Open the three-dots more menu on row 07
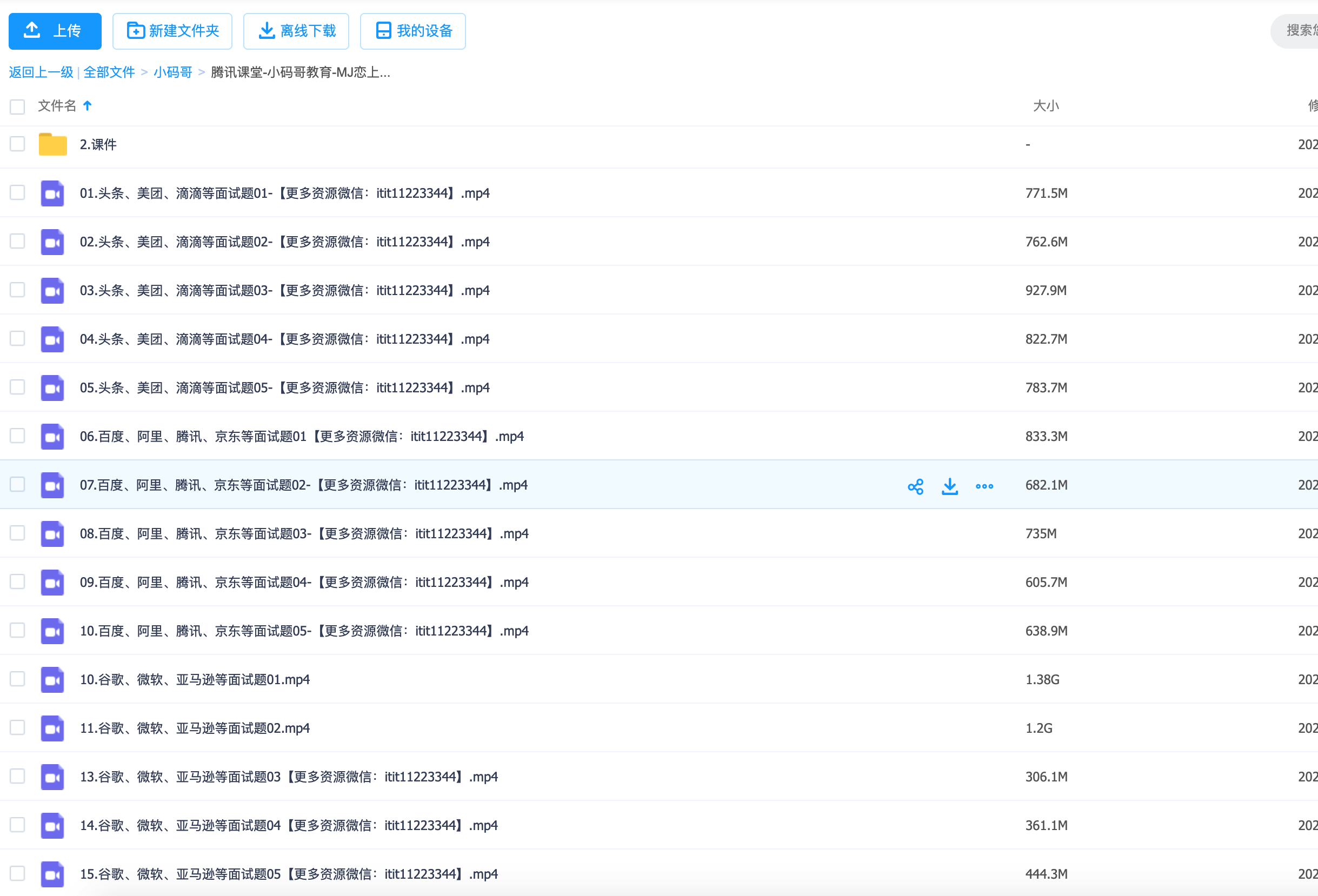Image resolution: width=1318 pixels, height=896 pixels. (x=984, y=486)
